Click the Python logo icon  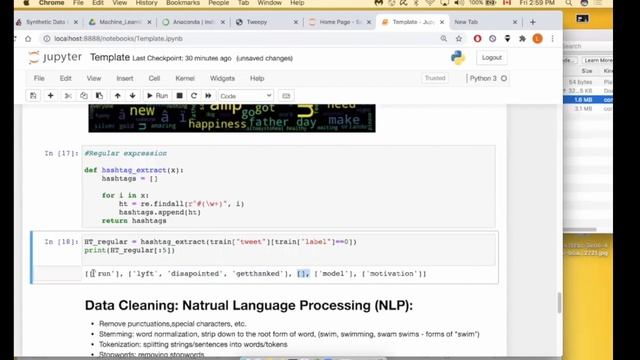458,58
